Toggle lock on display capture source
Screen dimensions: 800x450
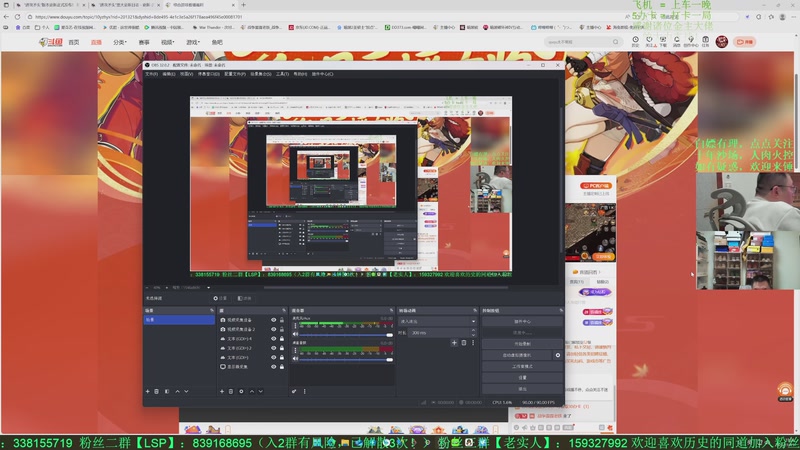point(282,367)
